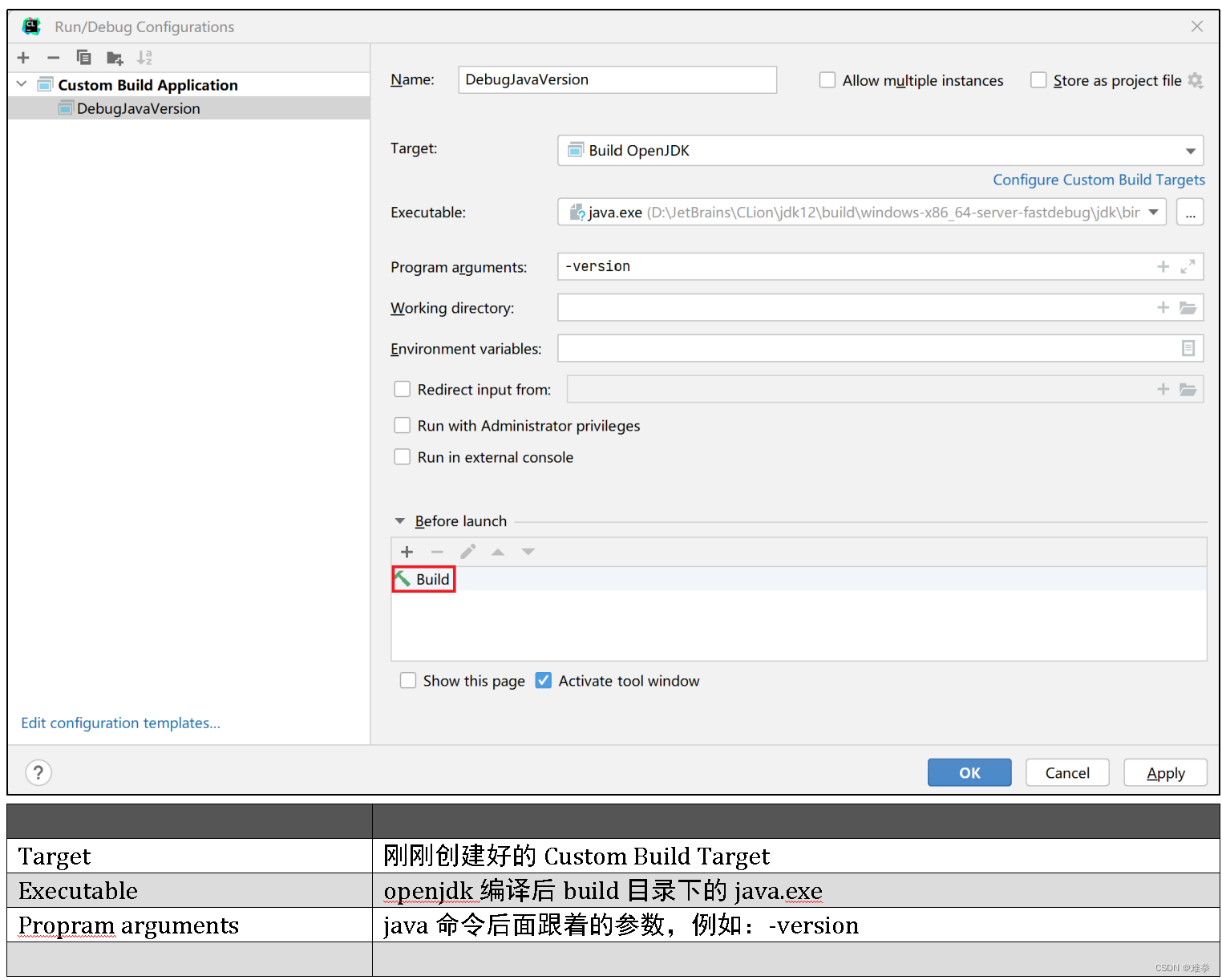
Task: Open the Help question mark button
Action: (x=38, y=772)
